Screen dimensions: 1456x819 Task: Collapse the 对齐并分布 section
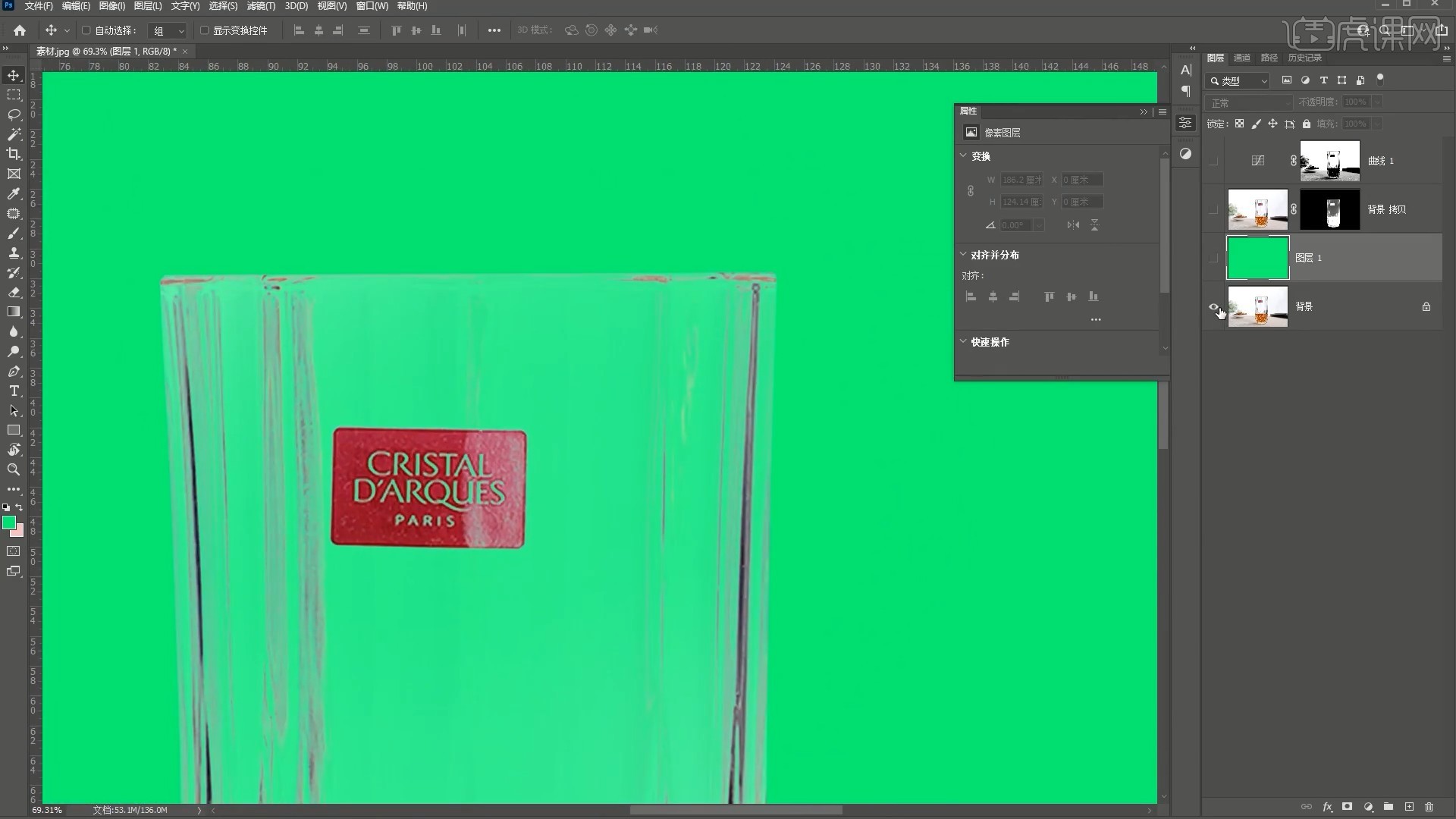click(963, 254)
